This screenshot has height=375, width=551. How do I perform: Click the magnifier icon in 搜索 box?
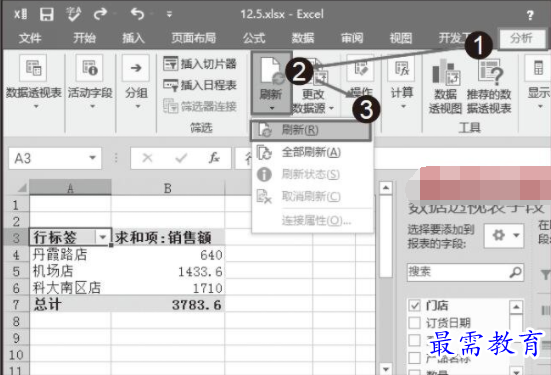click(516, 272)
